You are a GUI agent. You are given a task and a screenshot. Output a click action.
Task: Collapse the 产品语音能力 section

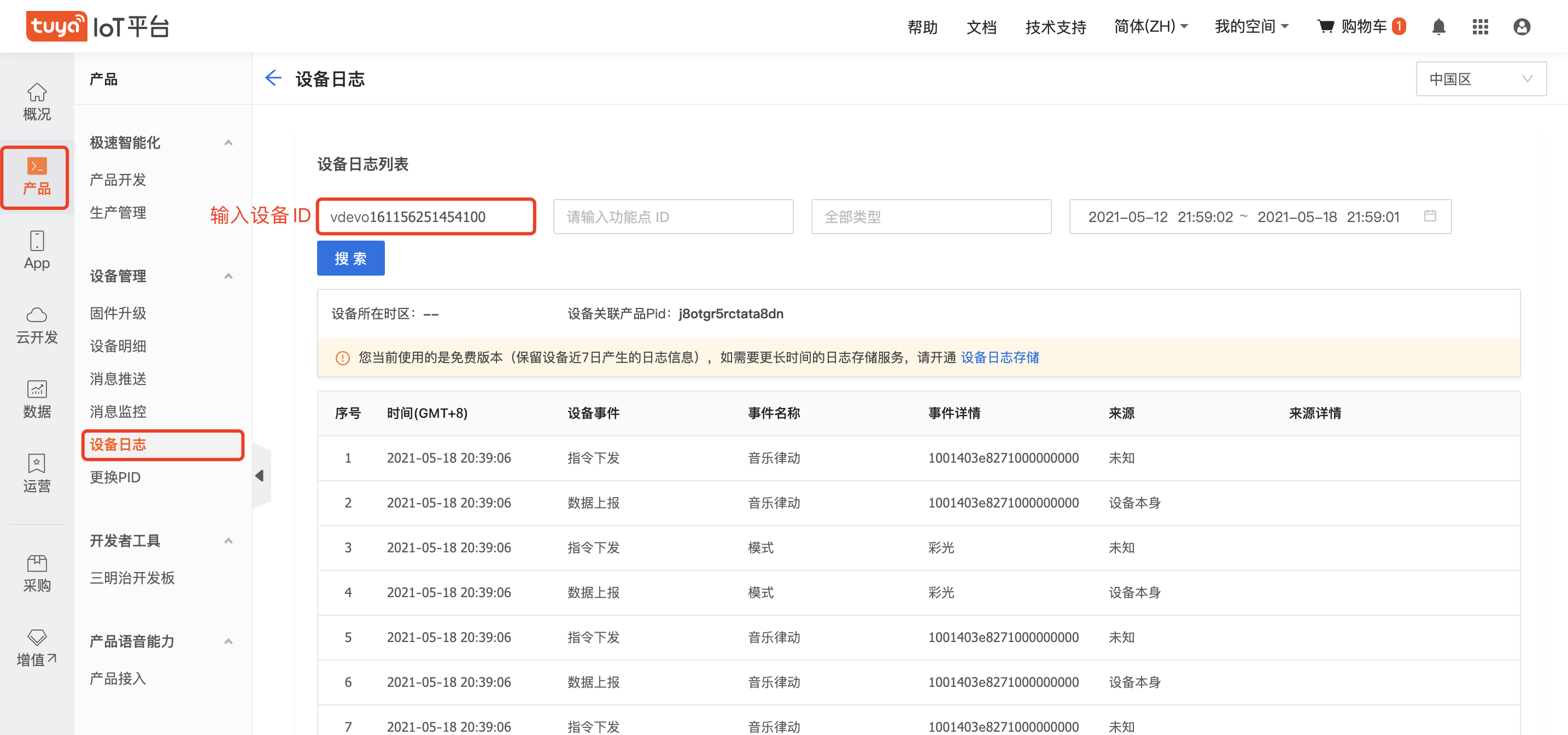pos(229,640)
